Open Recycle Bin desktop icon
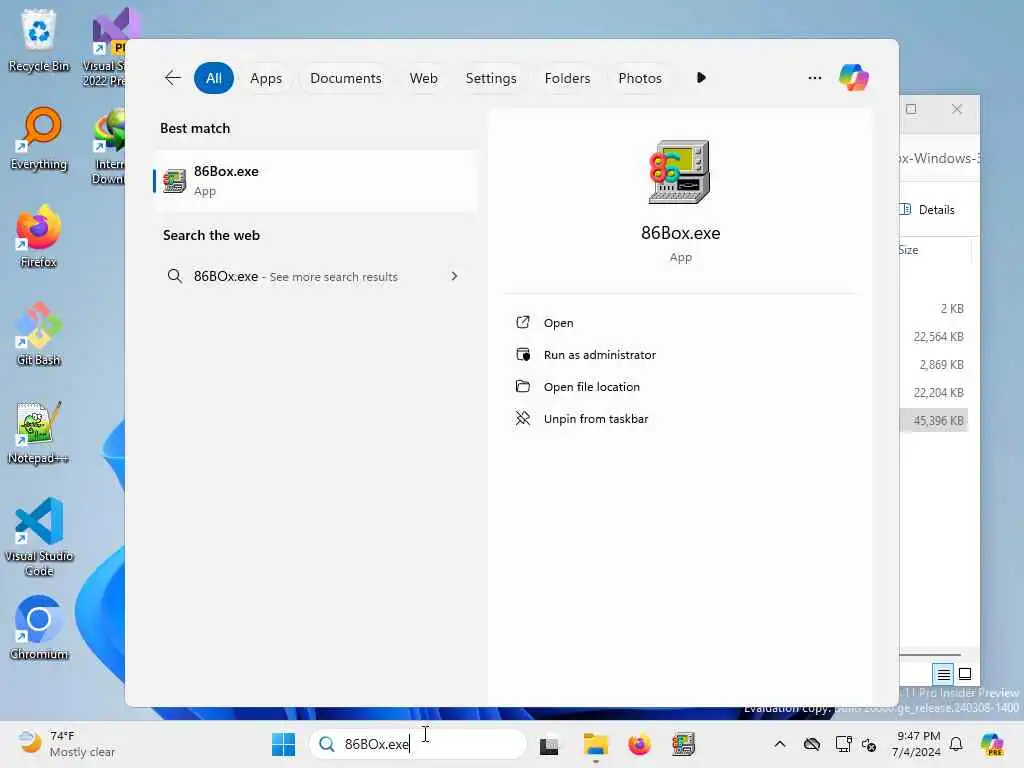The width and height of the screenshot is (1024, 768). (x=39, y=40)
